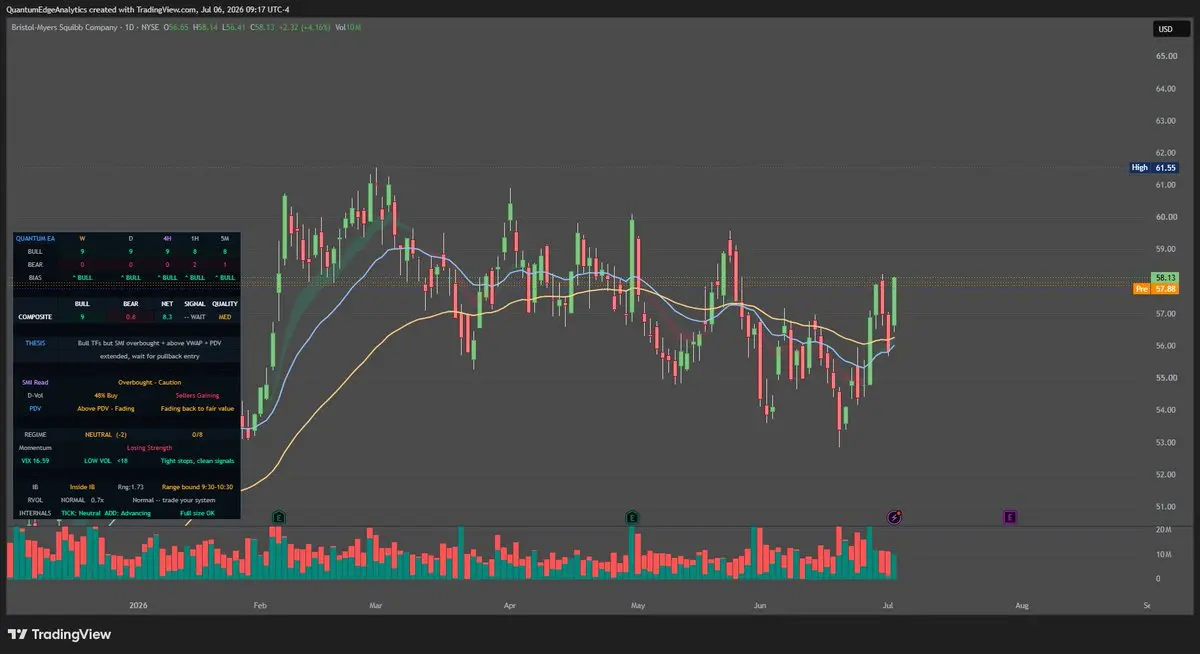
Task: Click the green earnings marker near February
Action: point(279,517)
